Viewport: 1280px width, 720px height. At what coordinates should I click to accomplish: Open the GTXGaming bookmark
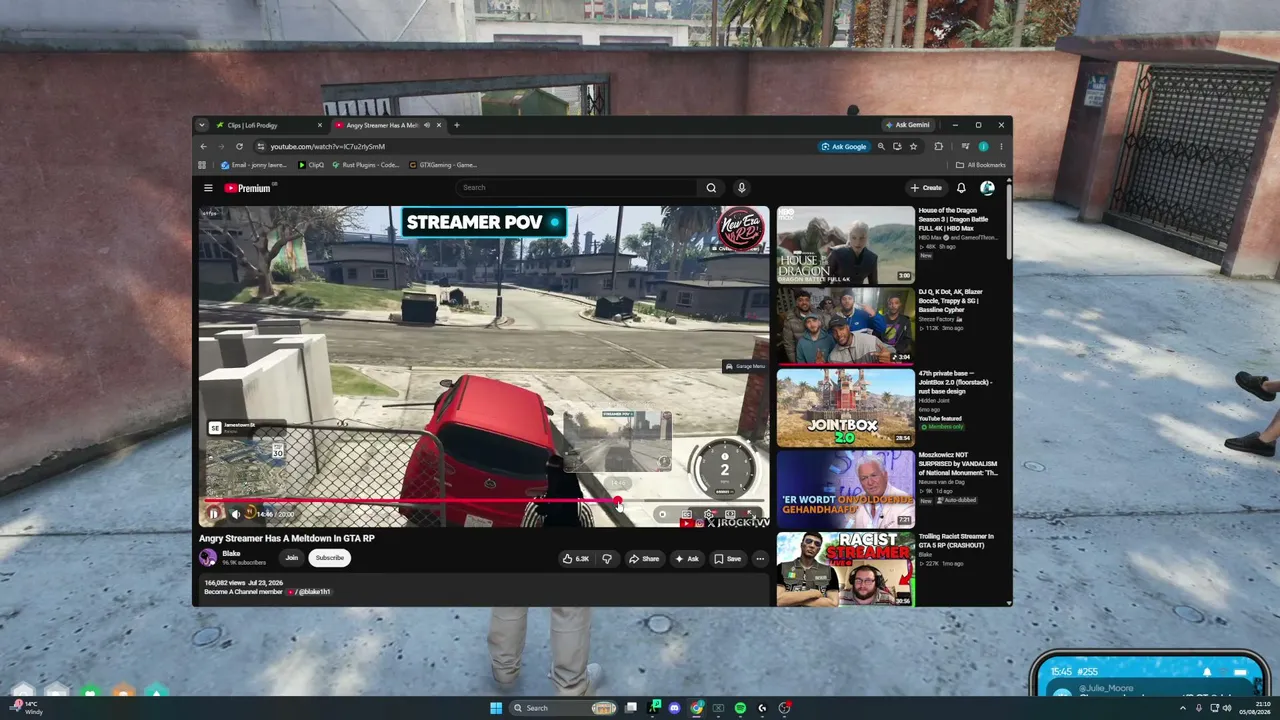coord(443,165)
